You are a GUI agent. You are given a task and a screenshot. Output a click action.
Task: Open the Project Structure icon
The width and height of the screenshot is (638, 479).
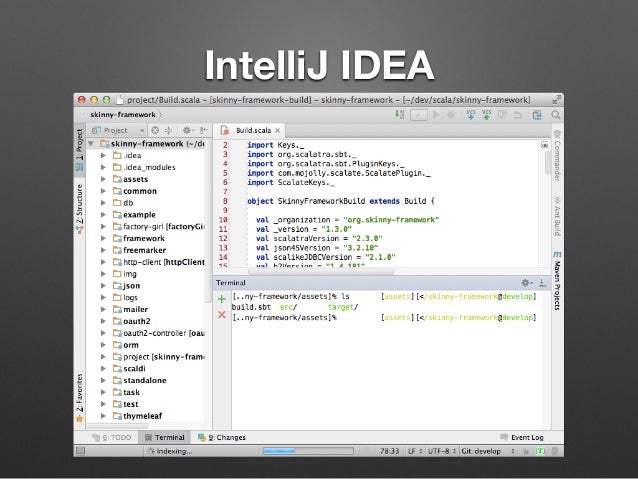click(537, 115)
